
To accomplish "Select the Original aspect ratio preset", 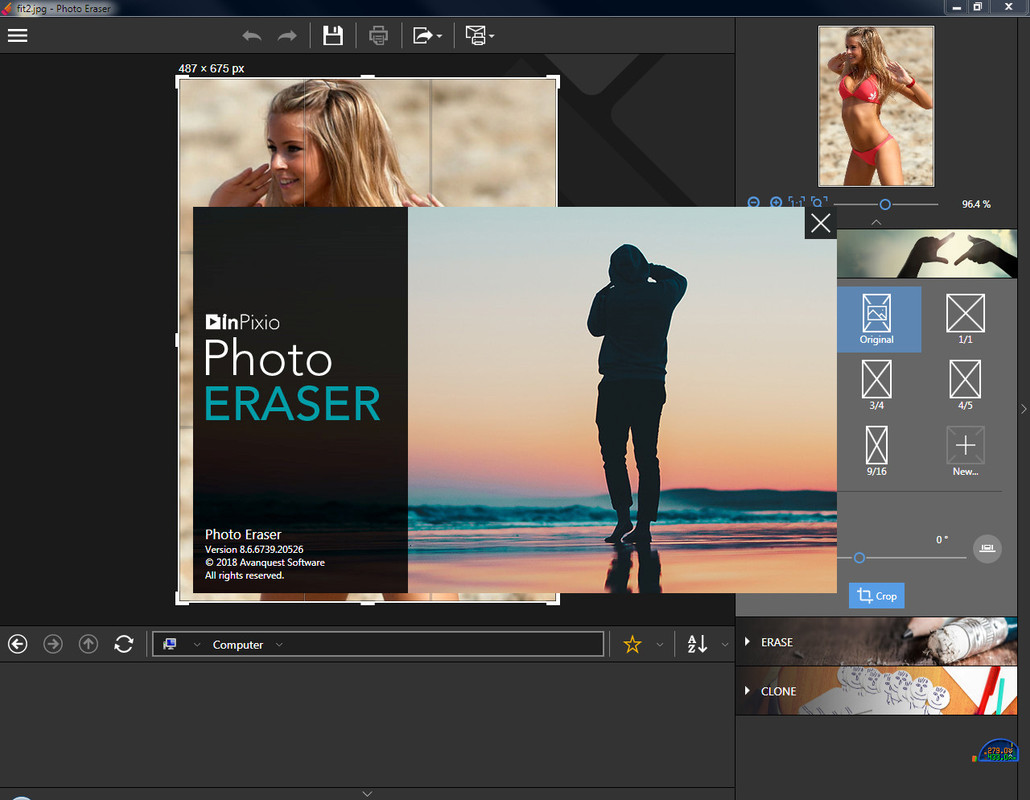I will [876, 319].
